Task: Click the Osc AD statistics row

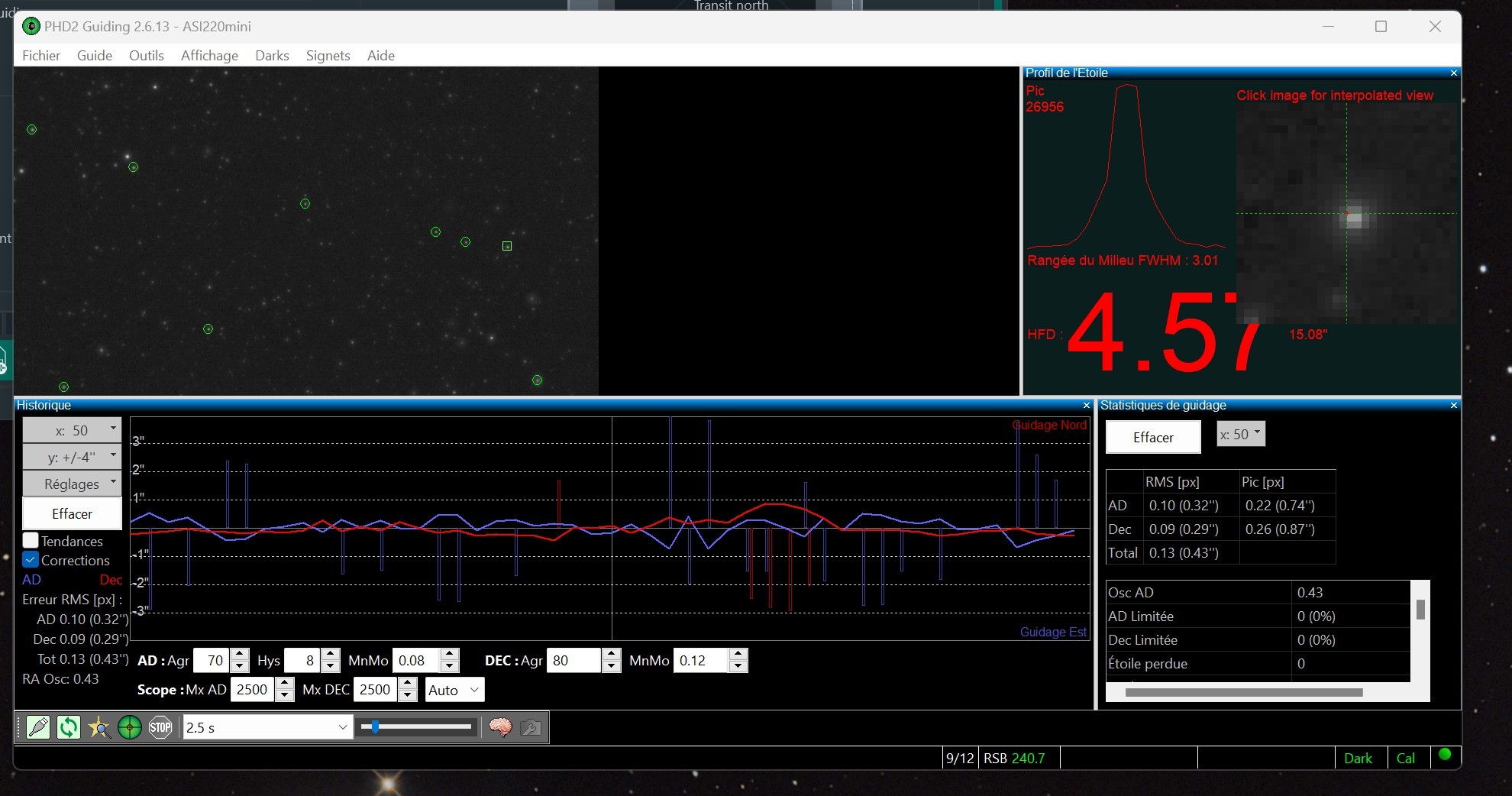Action: coord(1258,592)
